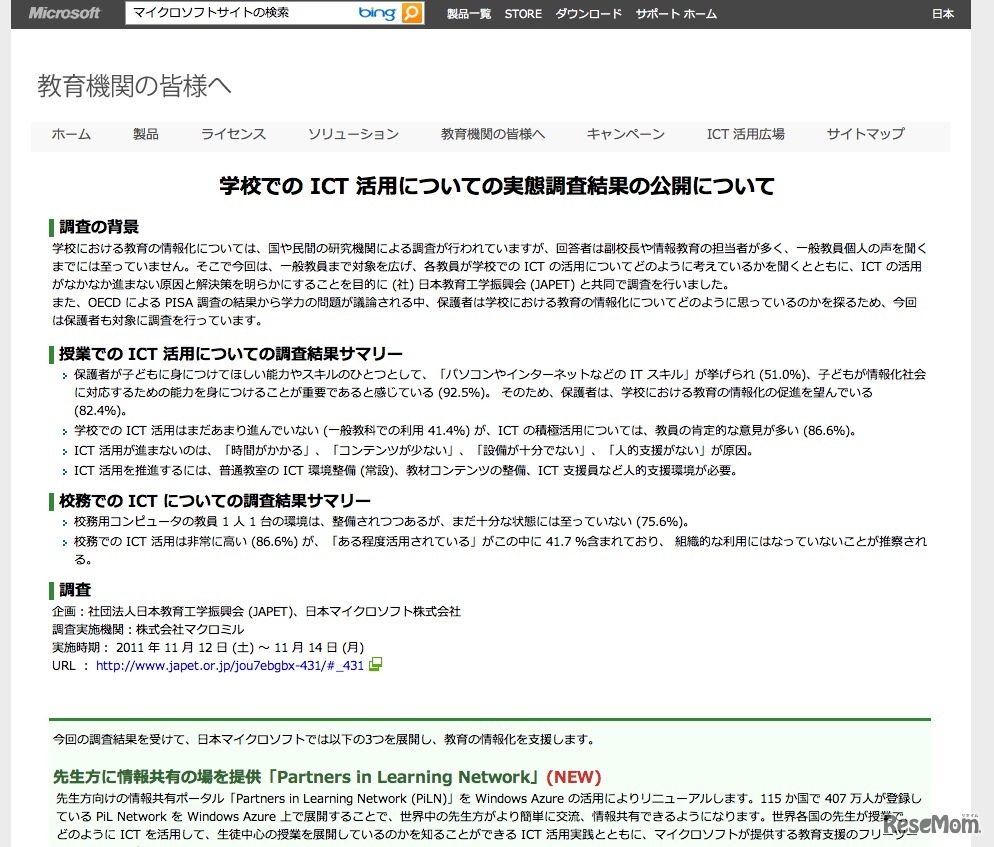Select the ライセンス navigation tab
994x847 pixels.
point(233,134)
